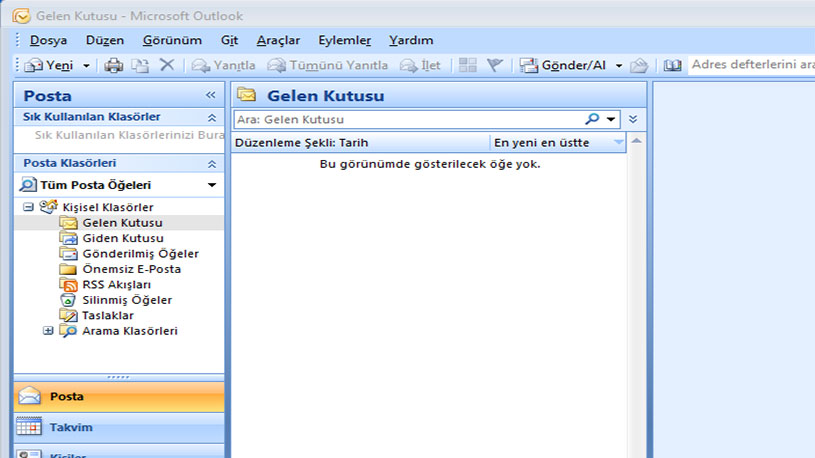Expand the query builder chevron
The width and height of the screenshot is (815, 458).
point(633,120)
